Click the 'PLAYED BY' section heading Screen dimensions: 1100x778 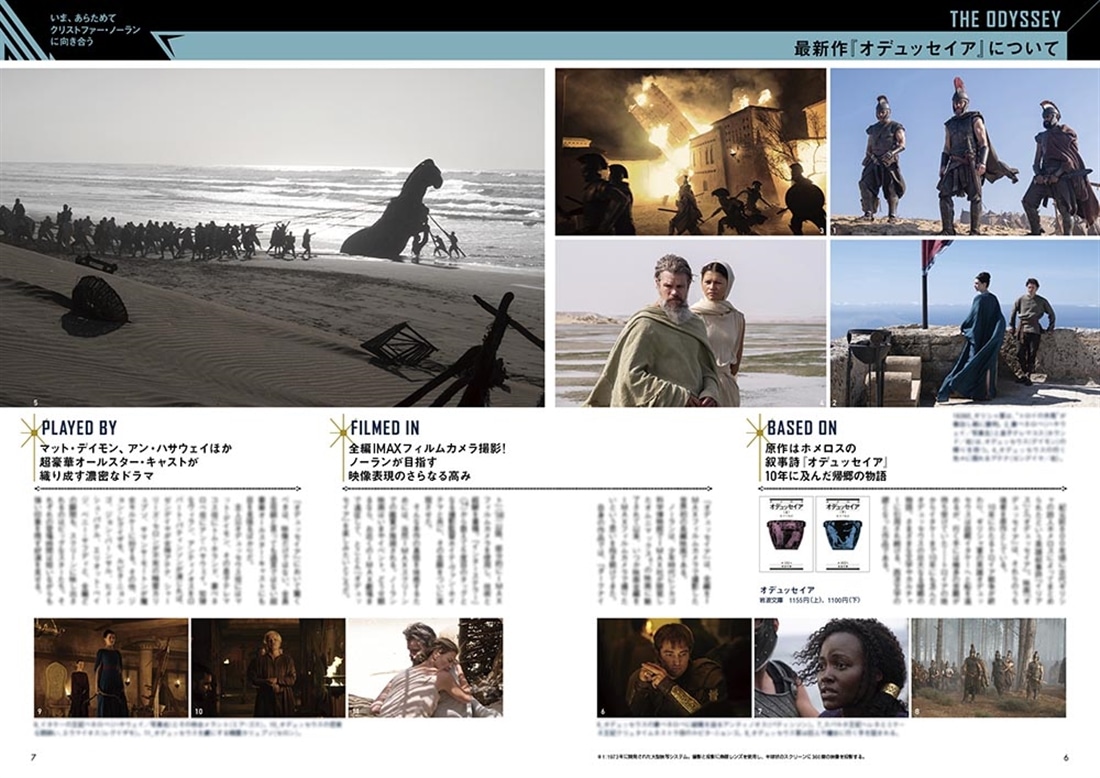[x=79, y=428]
